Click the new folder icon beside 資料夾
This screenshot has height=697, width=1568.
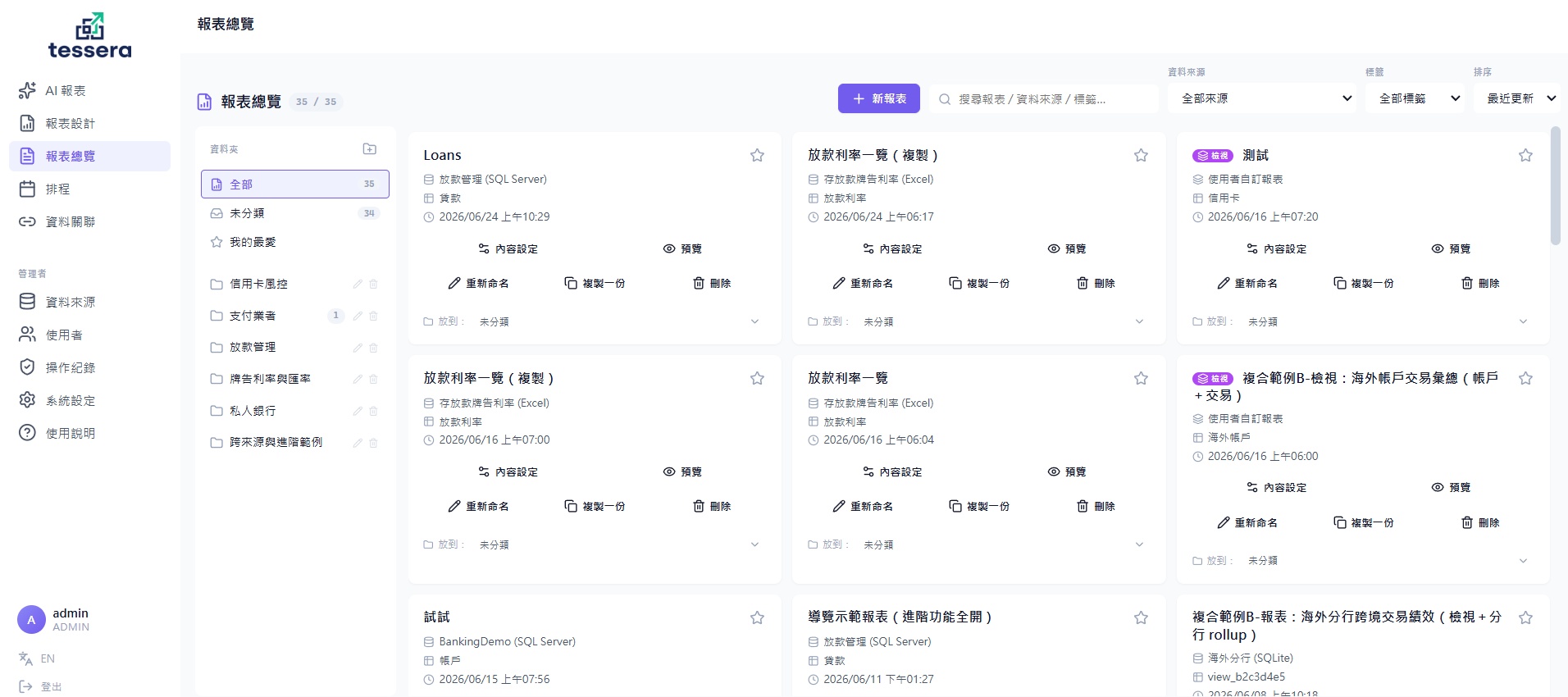pyautogui.click(x=370, y=148)
